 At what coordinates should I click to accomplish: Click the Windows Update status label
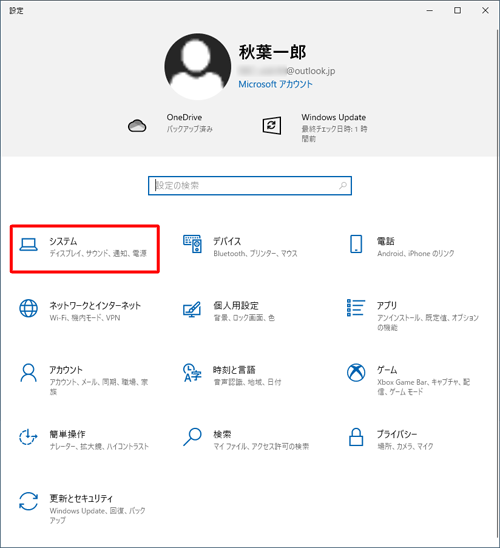[x=334, y=134]
